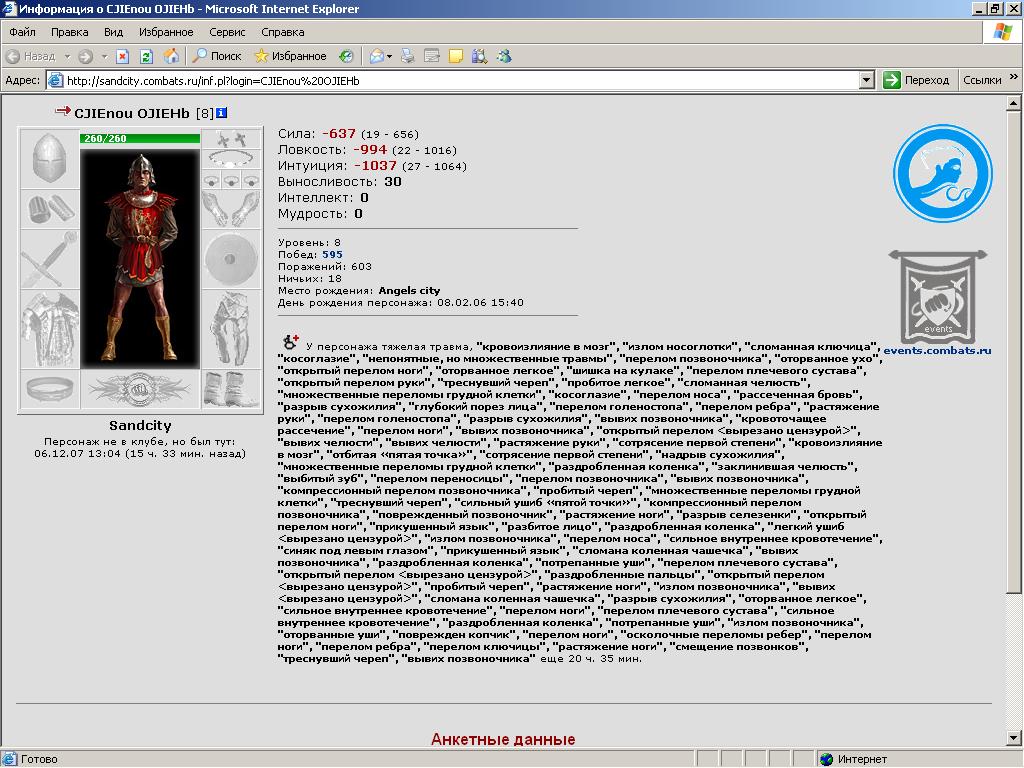Click the address bar URL field

(461, 80)
